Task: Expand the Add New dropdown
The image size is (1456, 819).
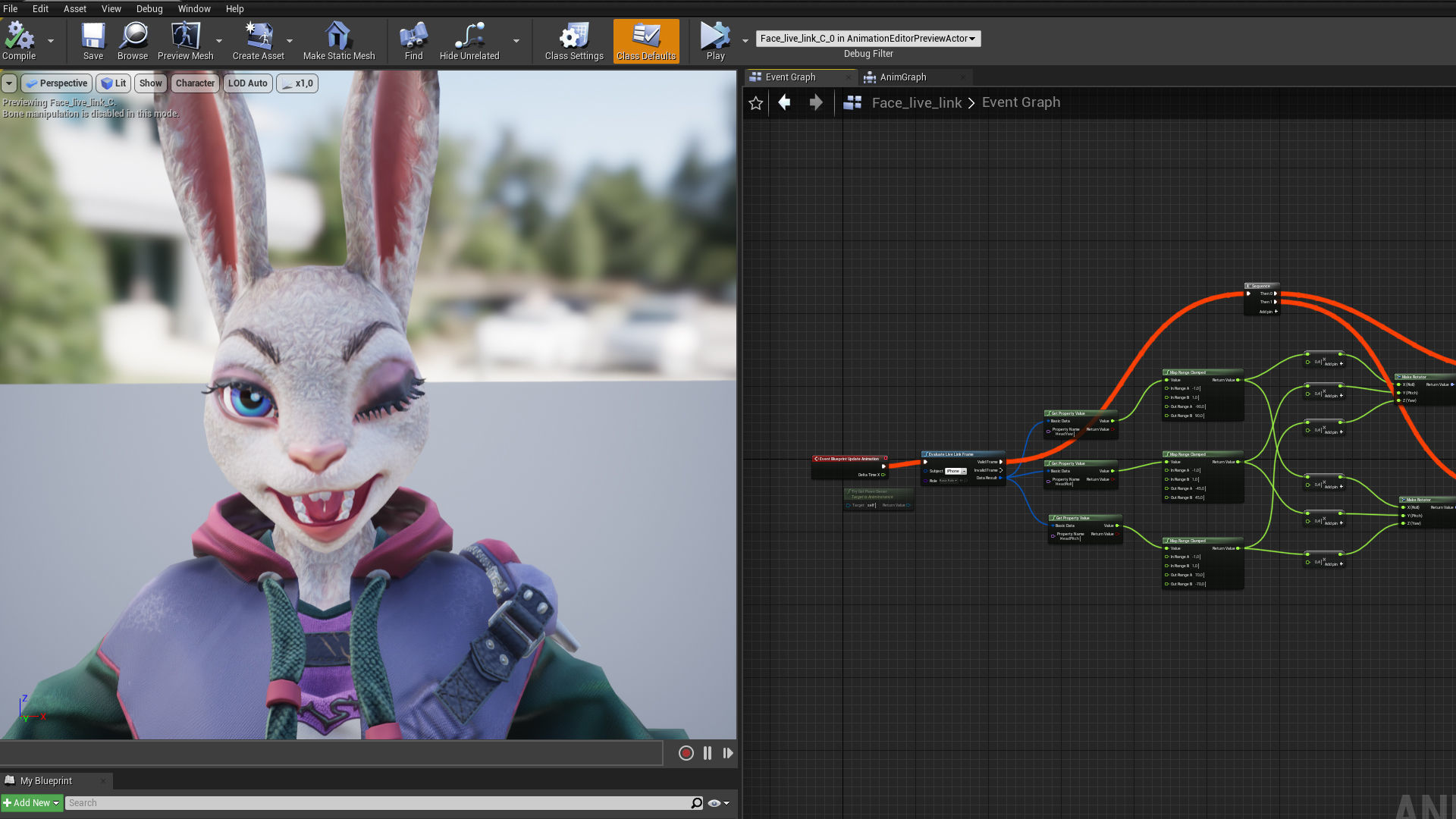Action: click(32, 803)
